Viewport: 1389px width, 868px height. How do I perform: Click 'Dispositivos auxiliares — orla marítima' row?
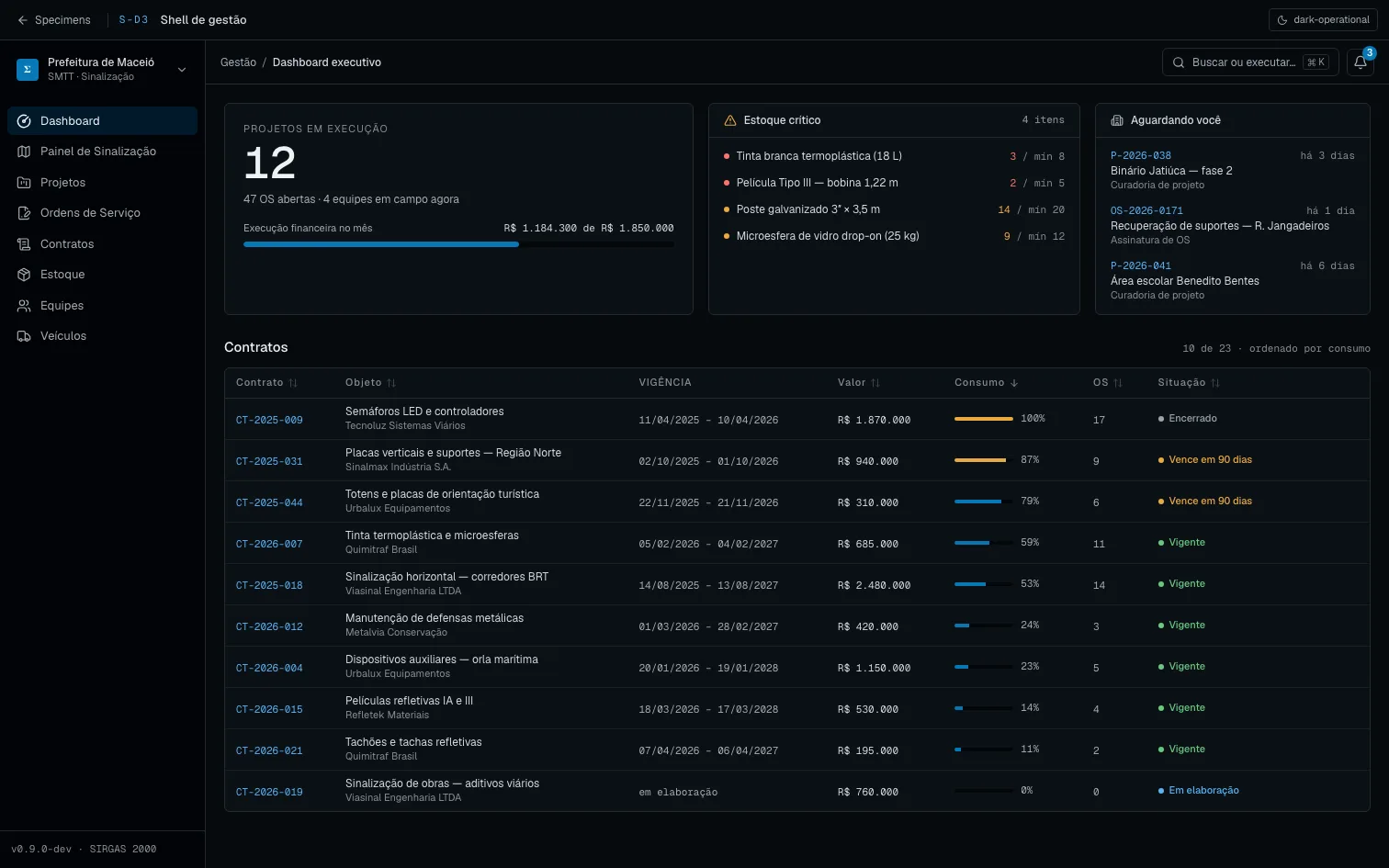click(x=796, y=667)
